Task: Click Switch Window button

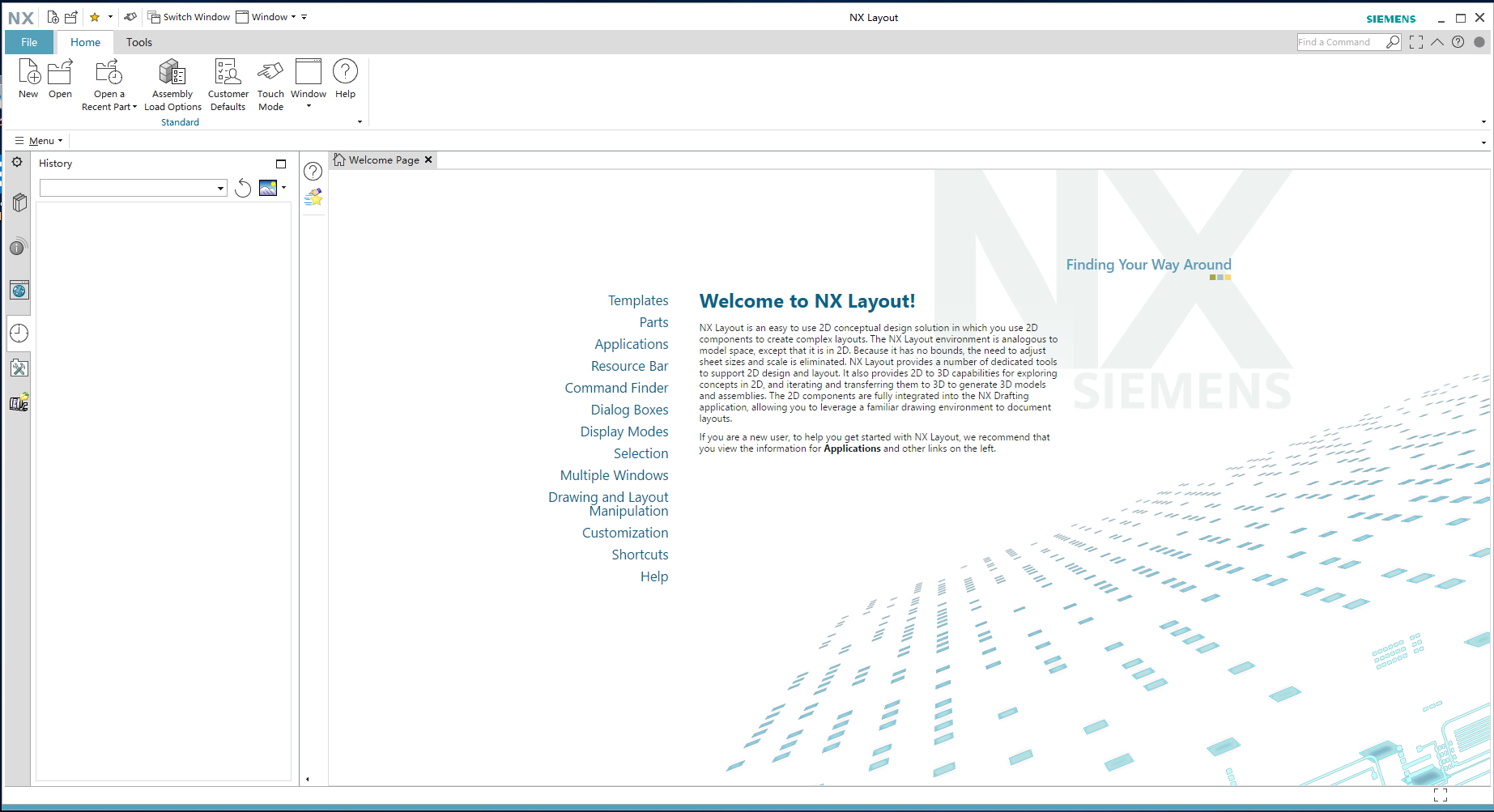Action: [x=189, y=17]
